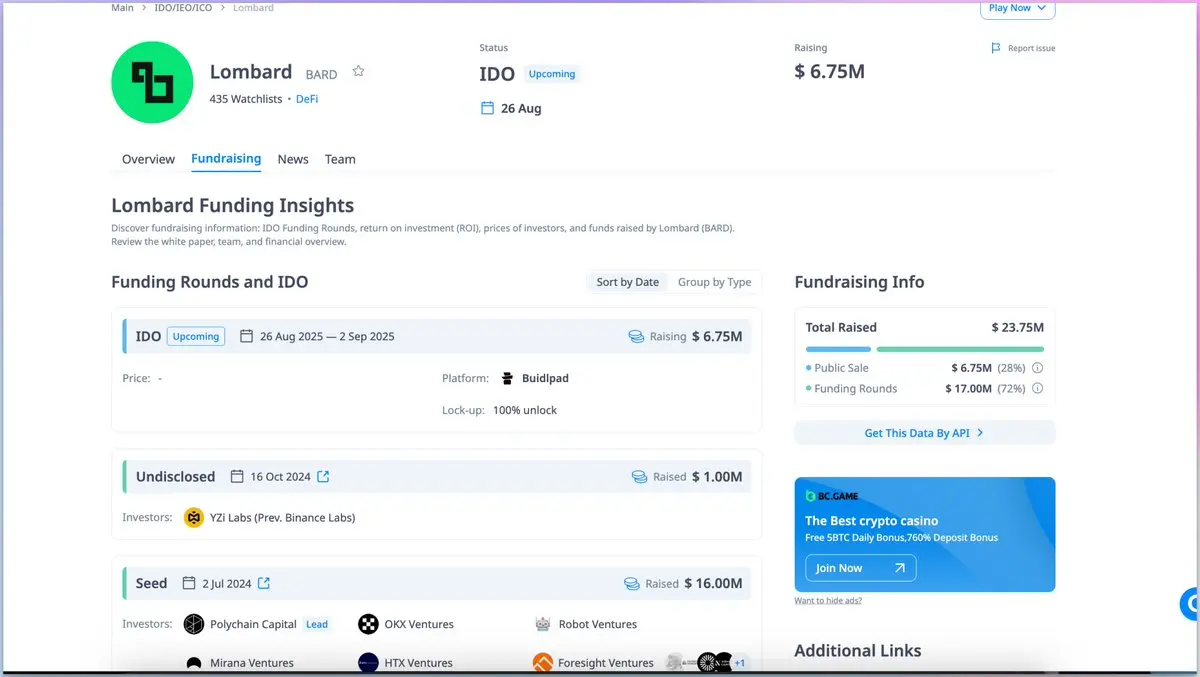Click the HTX Ventures investor name

click(419, 663)
